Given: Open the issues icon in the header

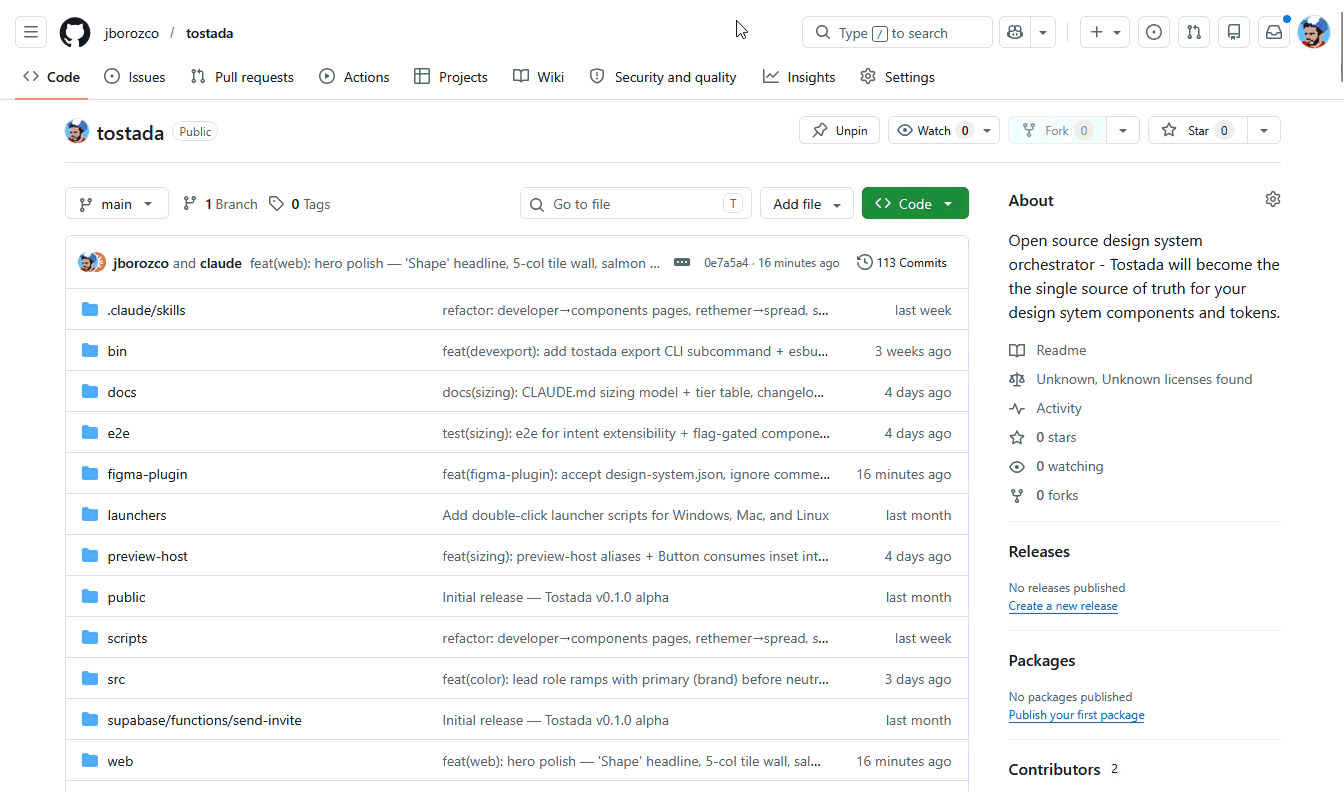Looking at the screenshot, I should coord(1154,32).
